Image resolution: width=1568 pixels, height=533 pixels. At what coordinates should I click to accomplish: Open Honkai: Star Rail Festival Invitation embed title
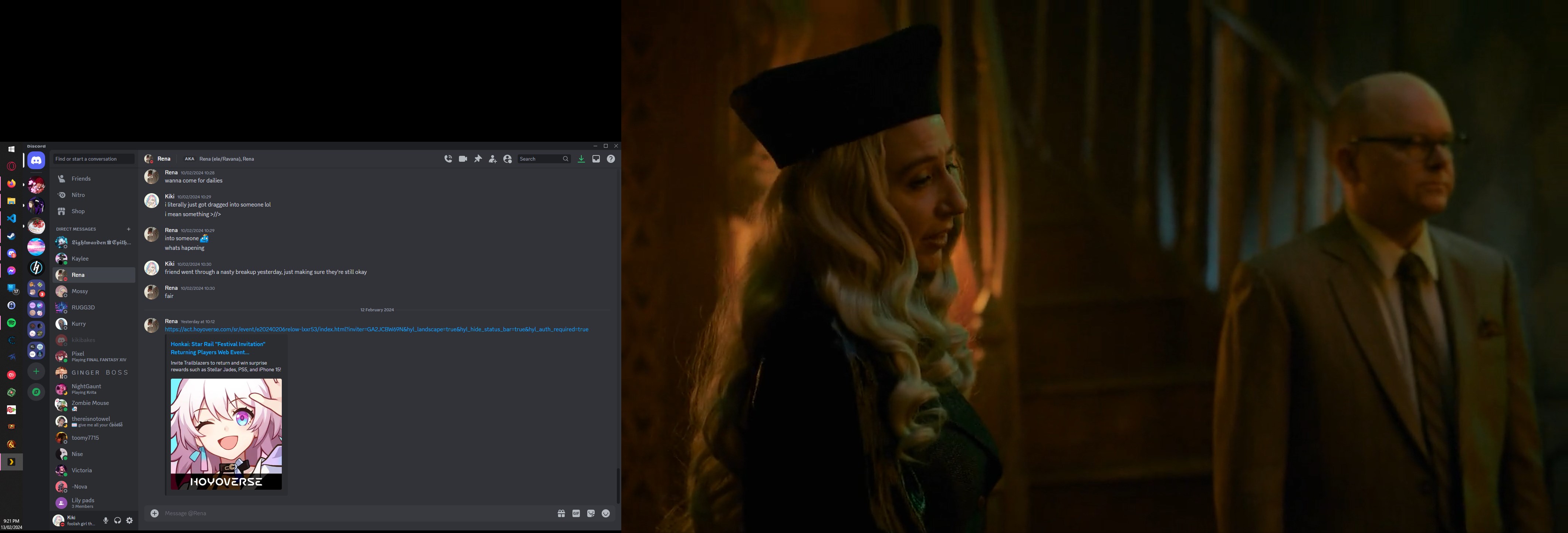(x=218, y=348)
